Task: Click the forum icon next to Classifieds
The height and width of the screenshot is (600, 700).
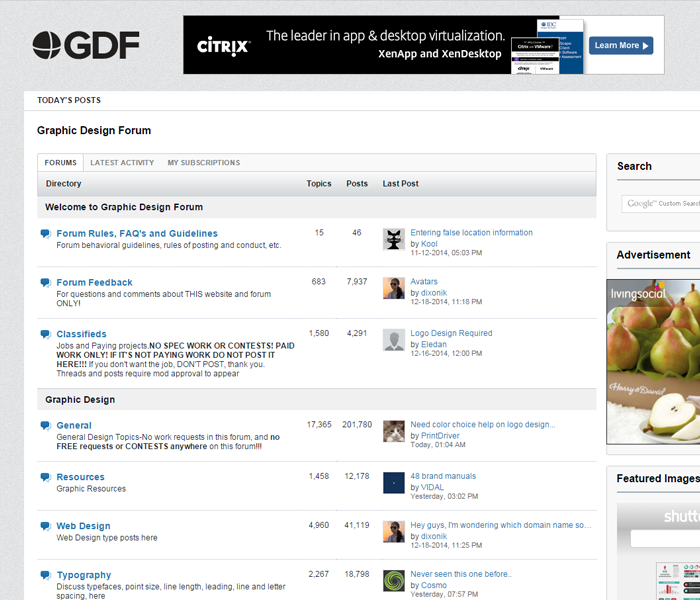Action: point(46,334)
